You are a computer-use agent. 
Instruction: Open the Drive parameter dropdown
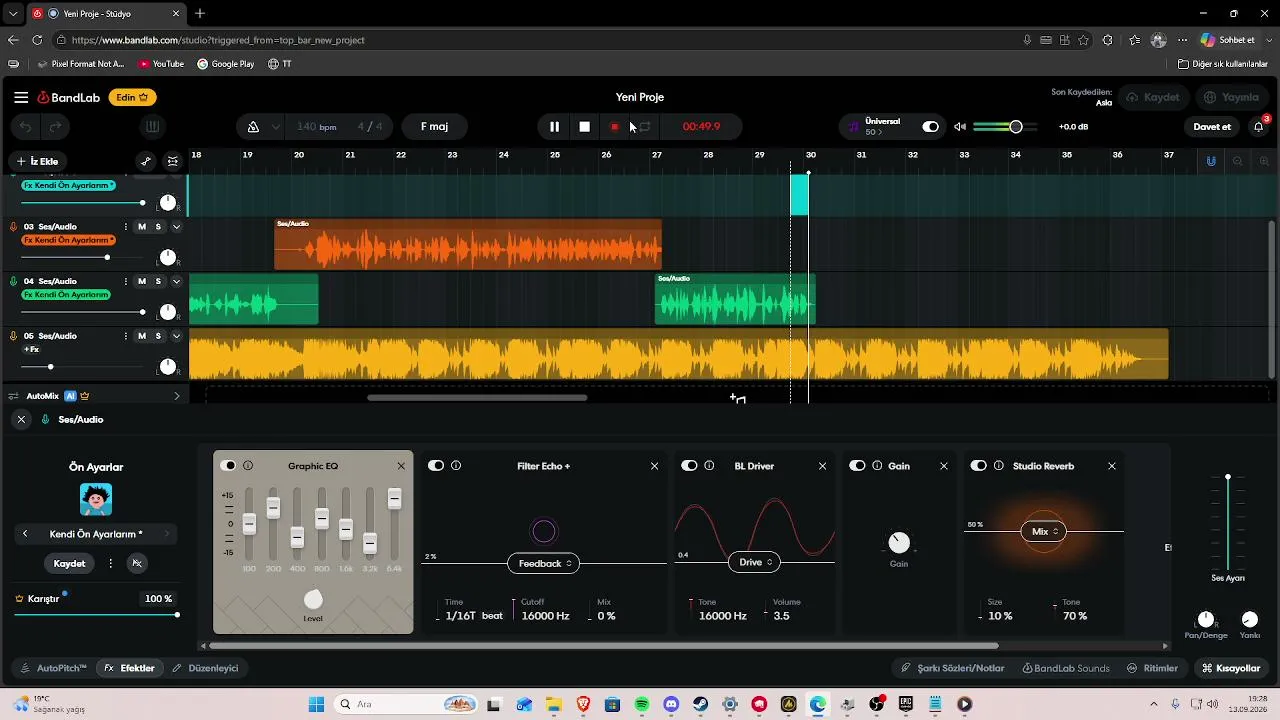(755, 562)
